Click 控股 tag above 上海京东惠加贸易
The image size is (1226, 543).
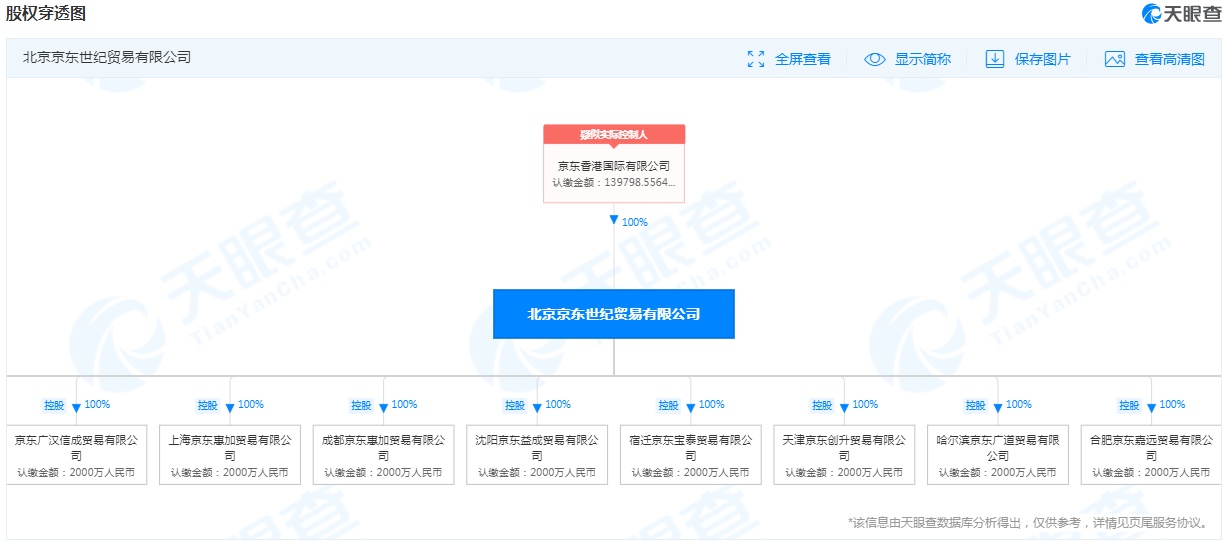207,405
